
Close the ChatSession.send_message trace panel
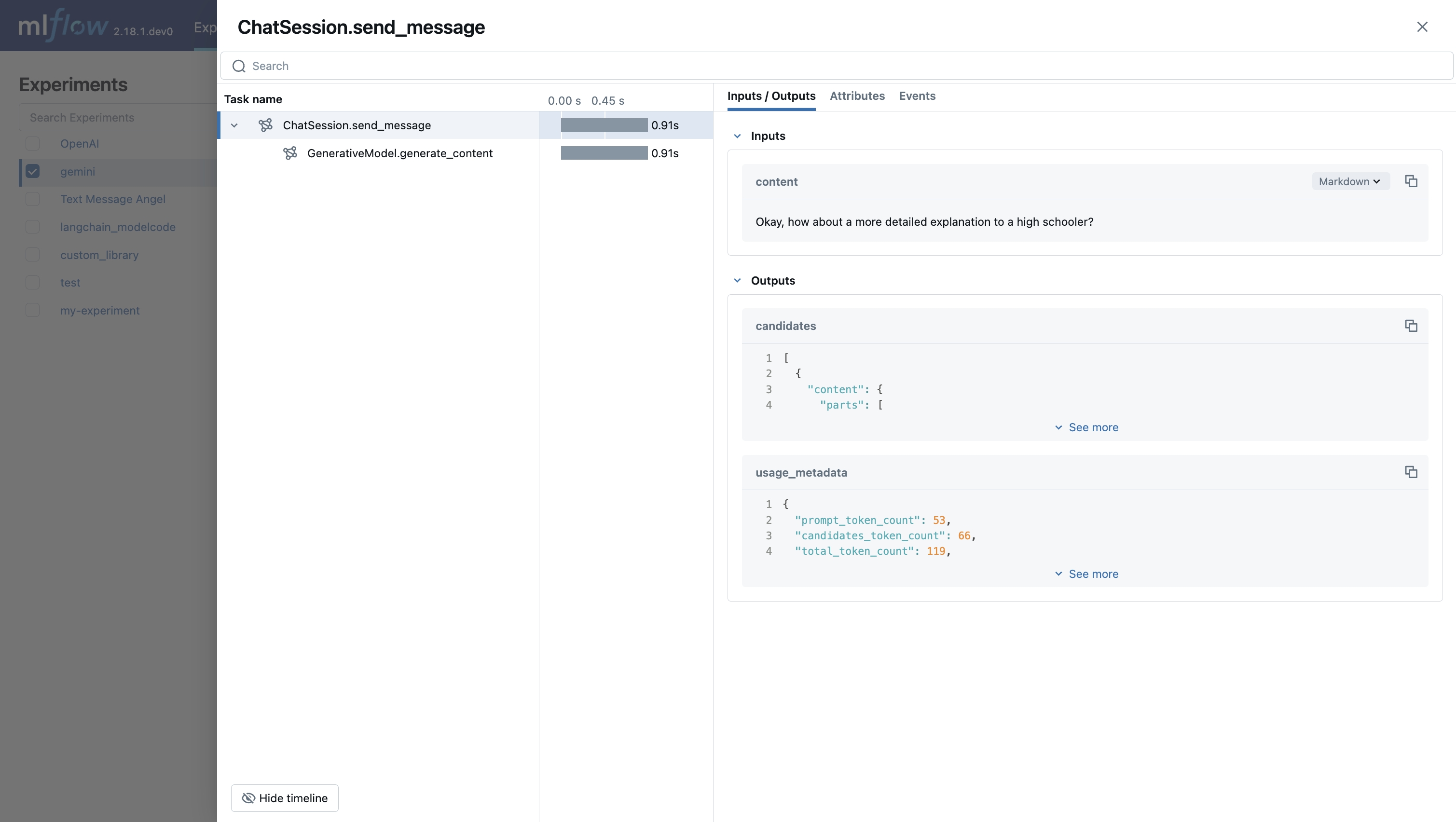1422,27
